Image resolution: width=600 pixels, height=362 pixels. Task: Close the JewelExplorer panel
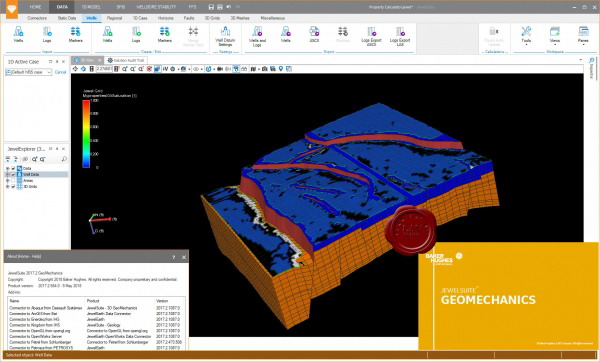tap(64, 149)
